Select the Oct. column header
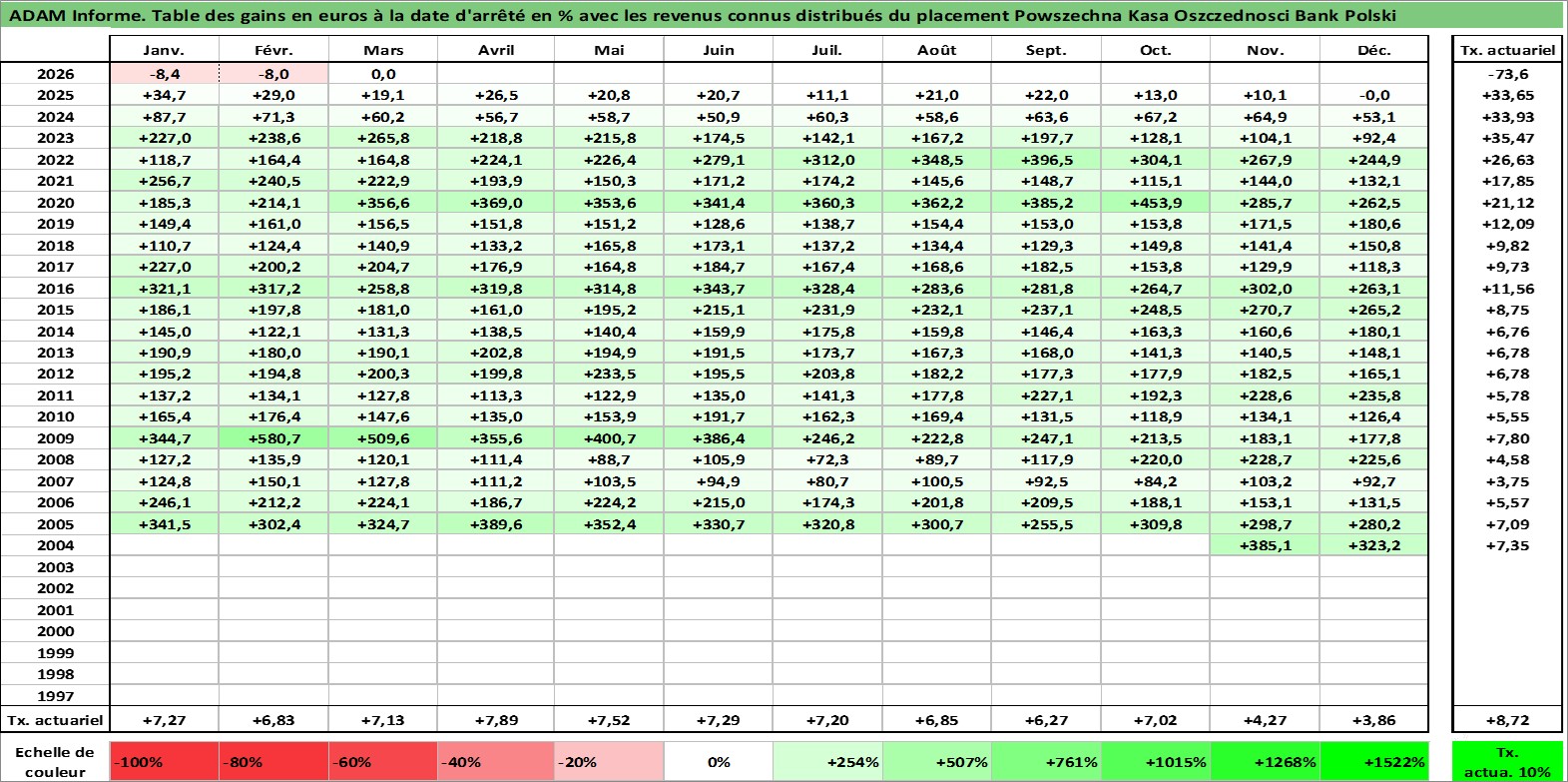The height and width of the screenshot is (782, 1568). click(1155, 50)
